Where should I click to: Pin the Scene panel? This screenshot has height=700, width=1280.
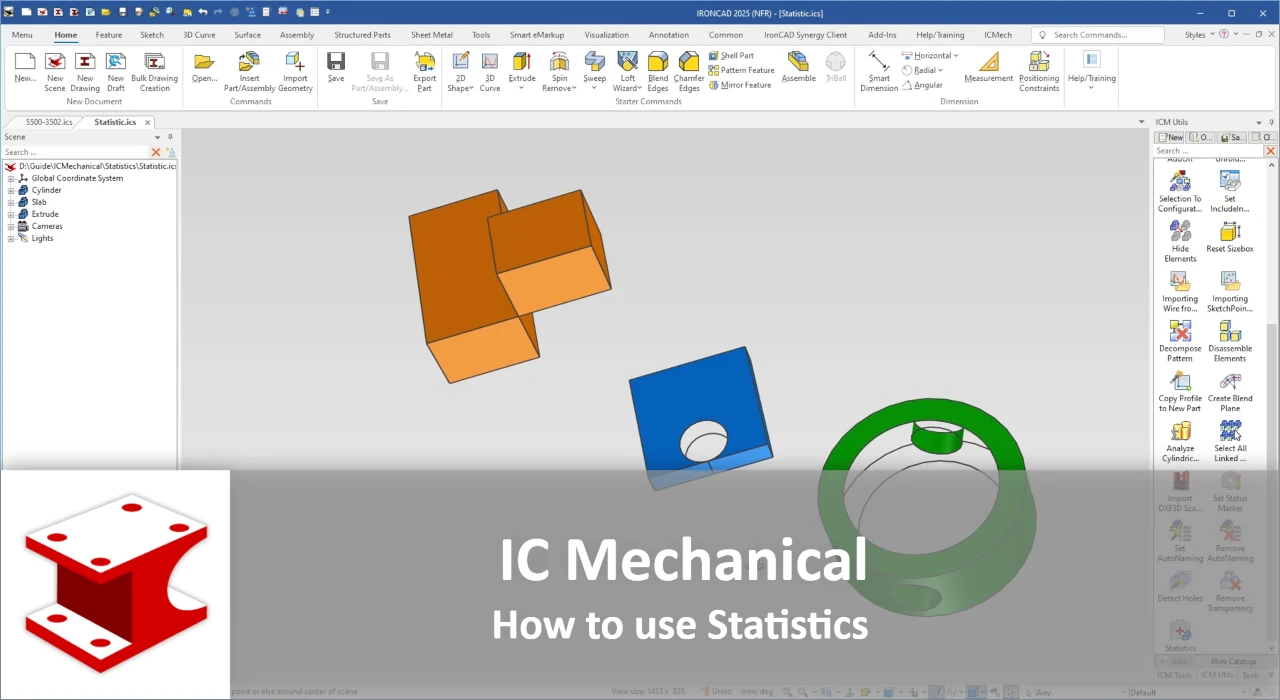[x=170, y=137]
